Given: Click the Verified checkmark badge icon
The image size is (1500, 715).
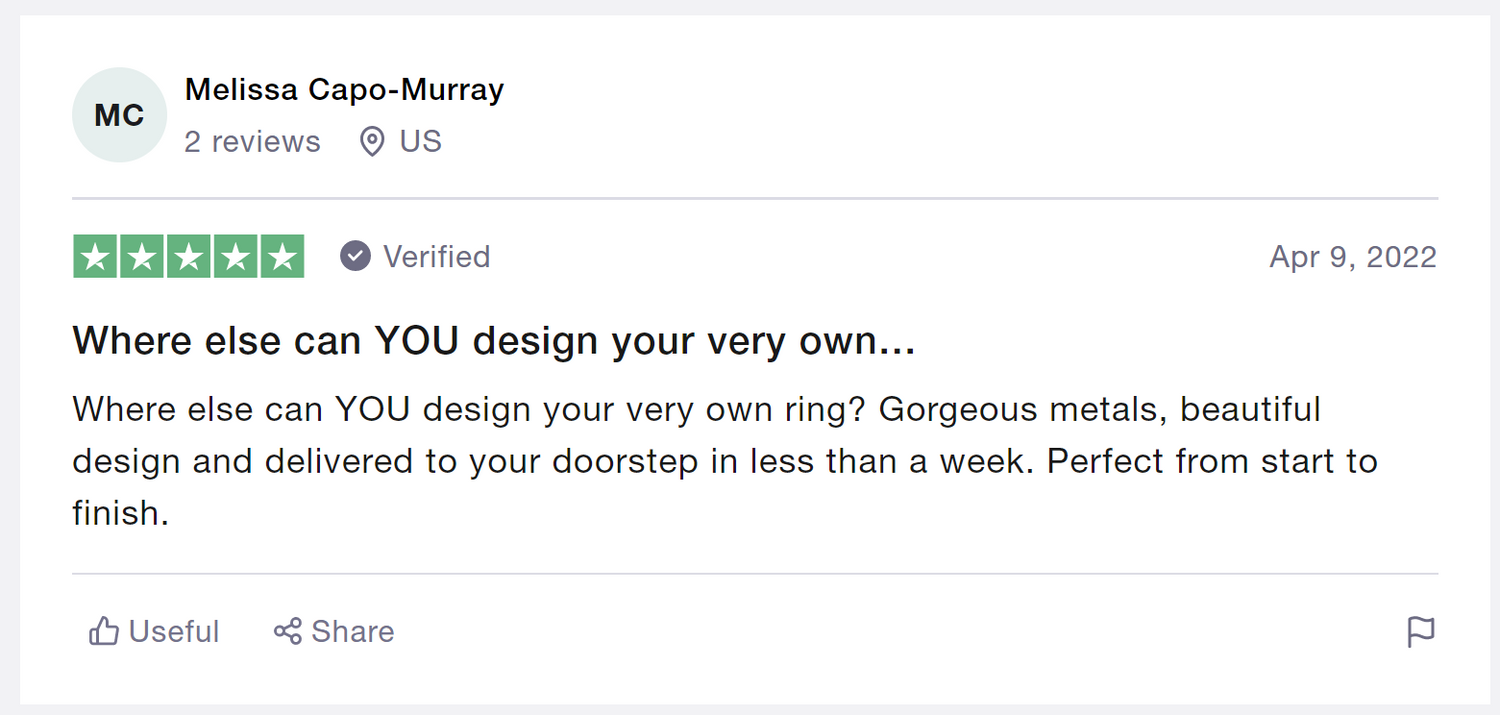Looking at the screenshot, I should [x=355, y=257].
